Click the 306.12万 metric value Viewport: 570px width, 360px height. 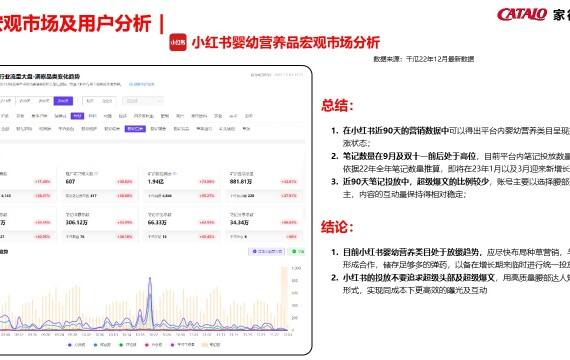point(76,222)
